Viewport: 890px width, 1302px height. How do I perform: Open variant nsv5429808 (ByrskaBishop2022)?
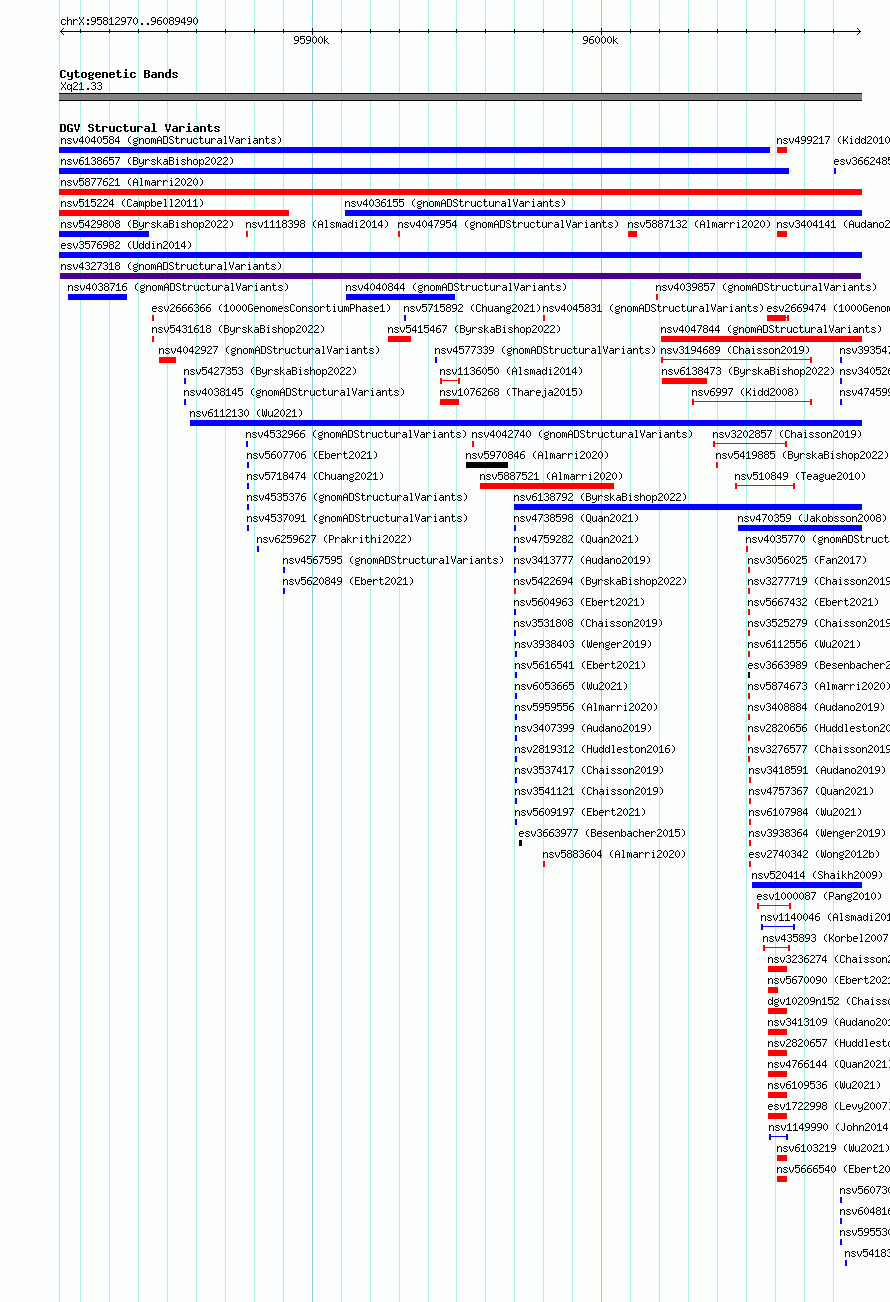[x=147, y=224]
